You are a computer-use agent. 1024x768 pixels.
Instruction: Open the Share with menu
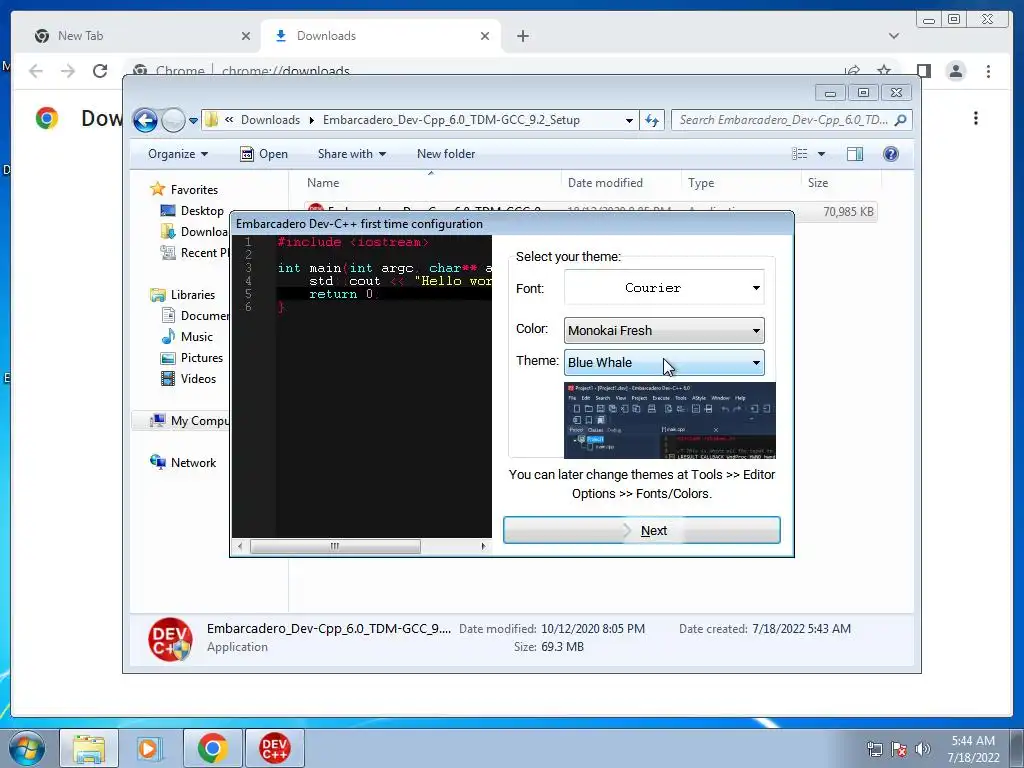pos(351,154)
